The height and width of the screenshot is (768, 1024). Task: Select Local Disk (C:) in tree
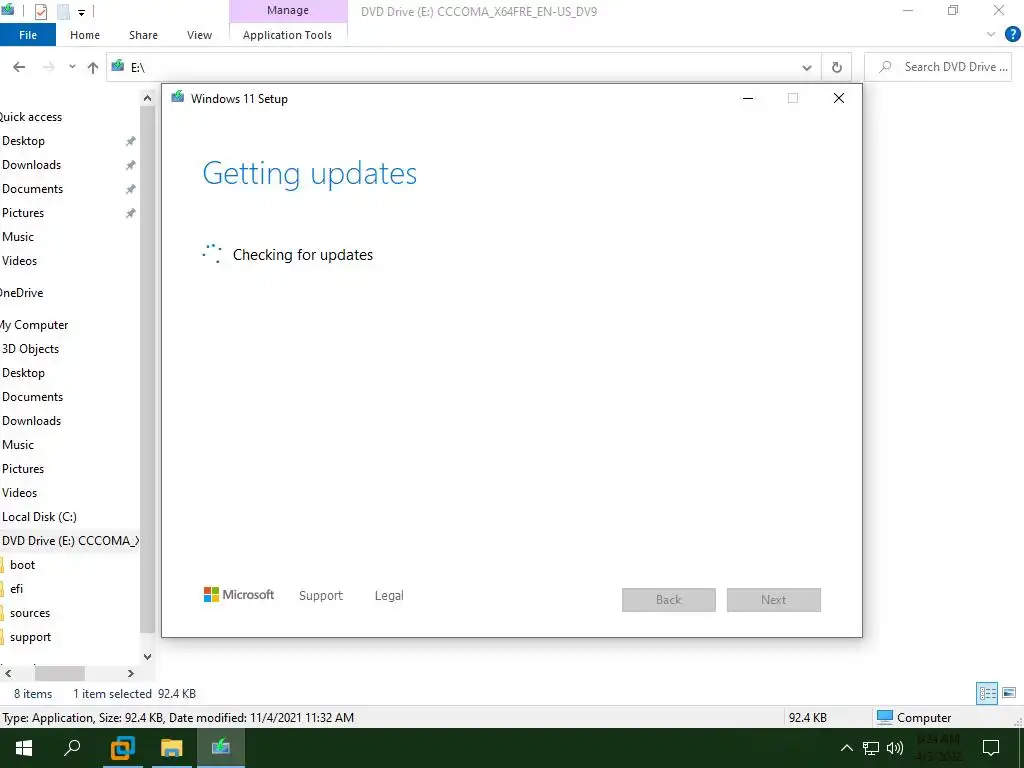tap(39, 517)
